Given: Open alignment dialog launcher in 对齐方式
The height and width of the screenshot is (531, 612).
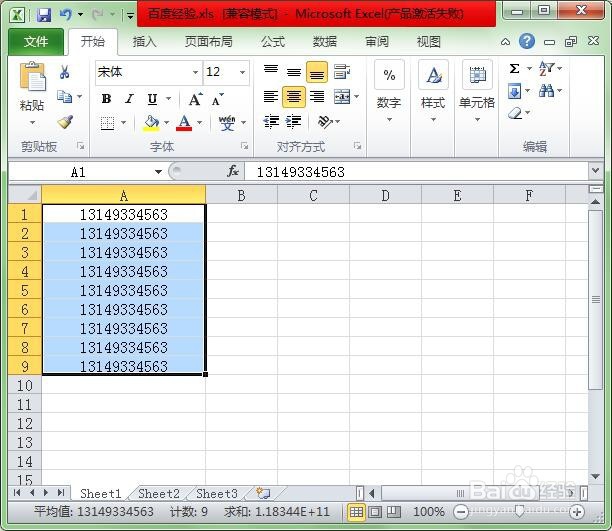Looking at the screenshot, I should point(357,146).
